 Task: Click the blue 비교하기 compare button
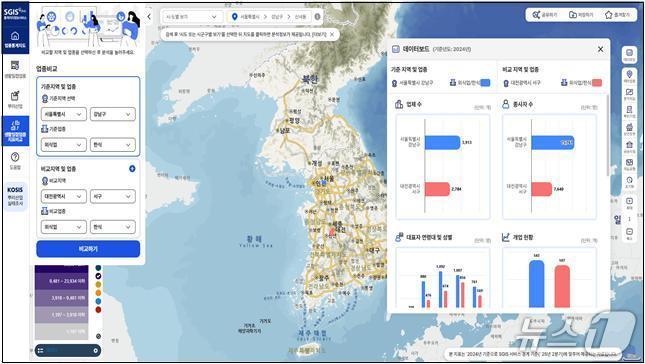tap(88, 249)
